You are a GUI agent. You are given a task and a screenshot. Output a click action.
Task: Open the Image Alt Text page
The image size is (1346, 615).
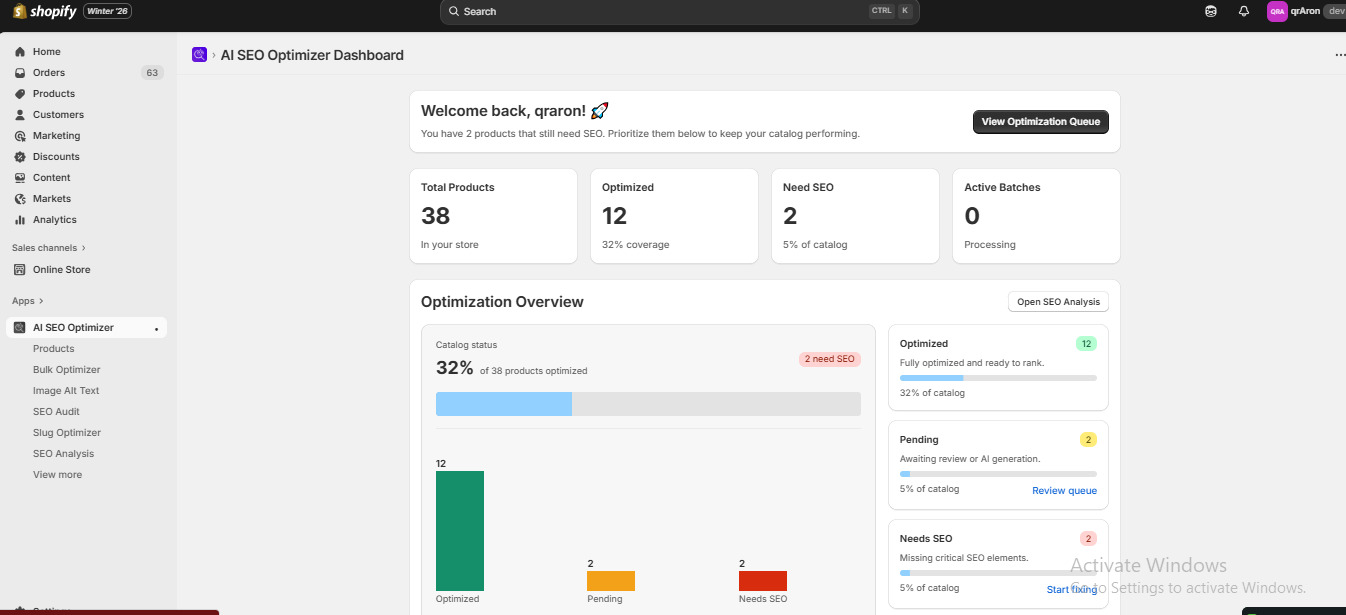coord(66,391)
